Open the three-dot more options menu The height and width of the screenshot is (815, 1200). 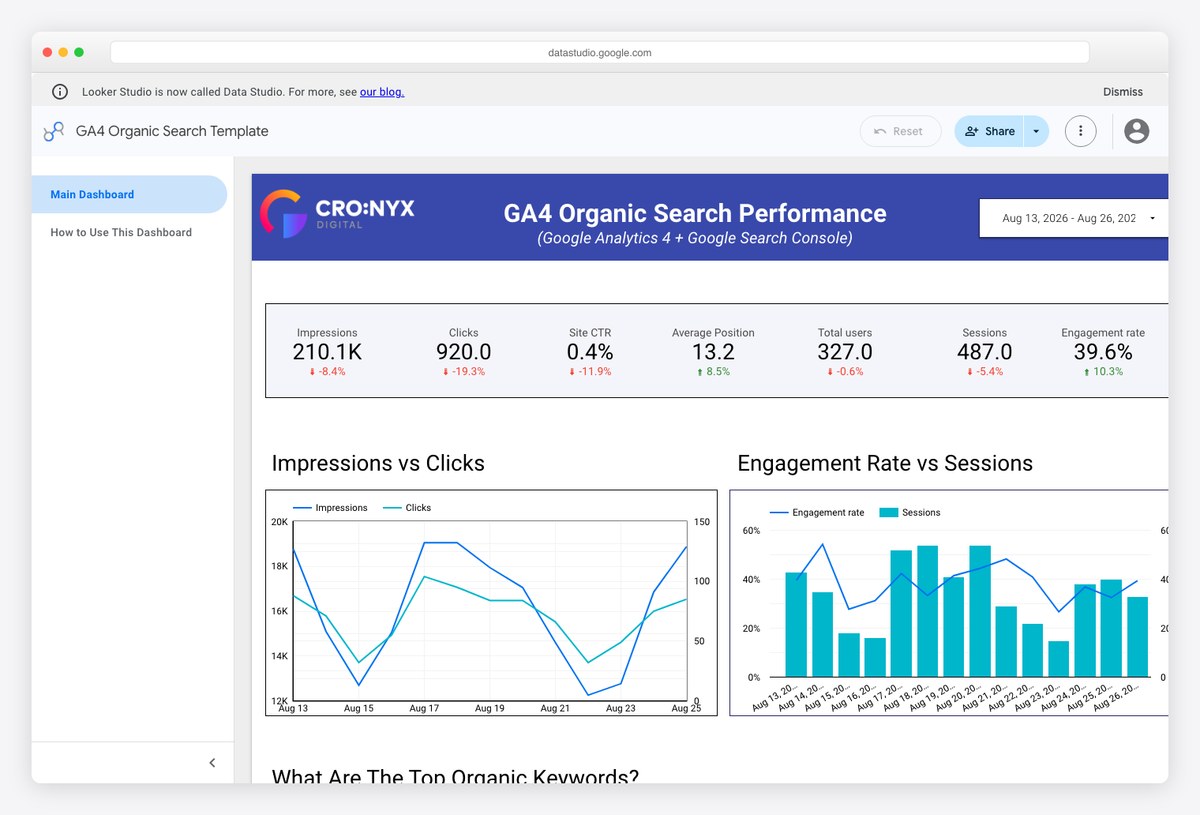1080,131
